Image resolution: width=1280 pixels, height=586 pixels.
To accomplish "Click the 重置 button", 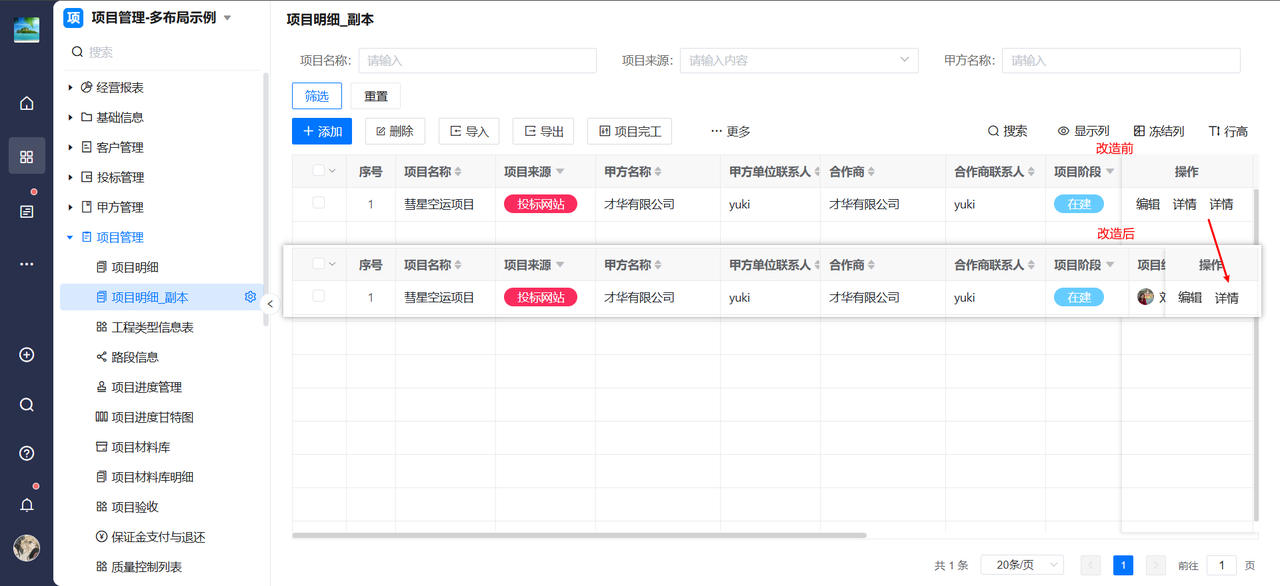I will pyautogui.click(x=376, y=96).
